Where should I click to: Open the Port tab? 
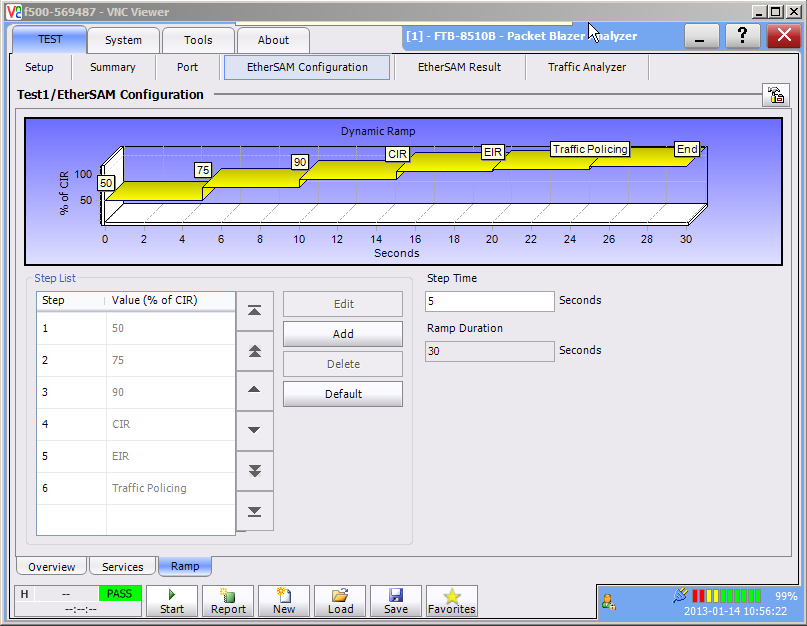187,67
